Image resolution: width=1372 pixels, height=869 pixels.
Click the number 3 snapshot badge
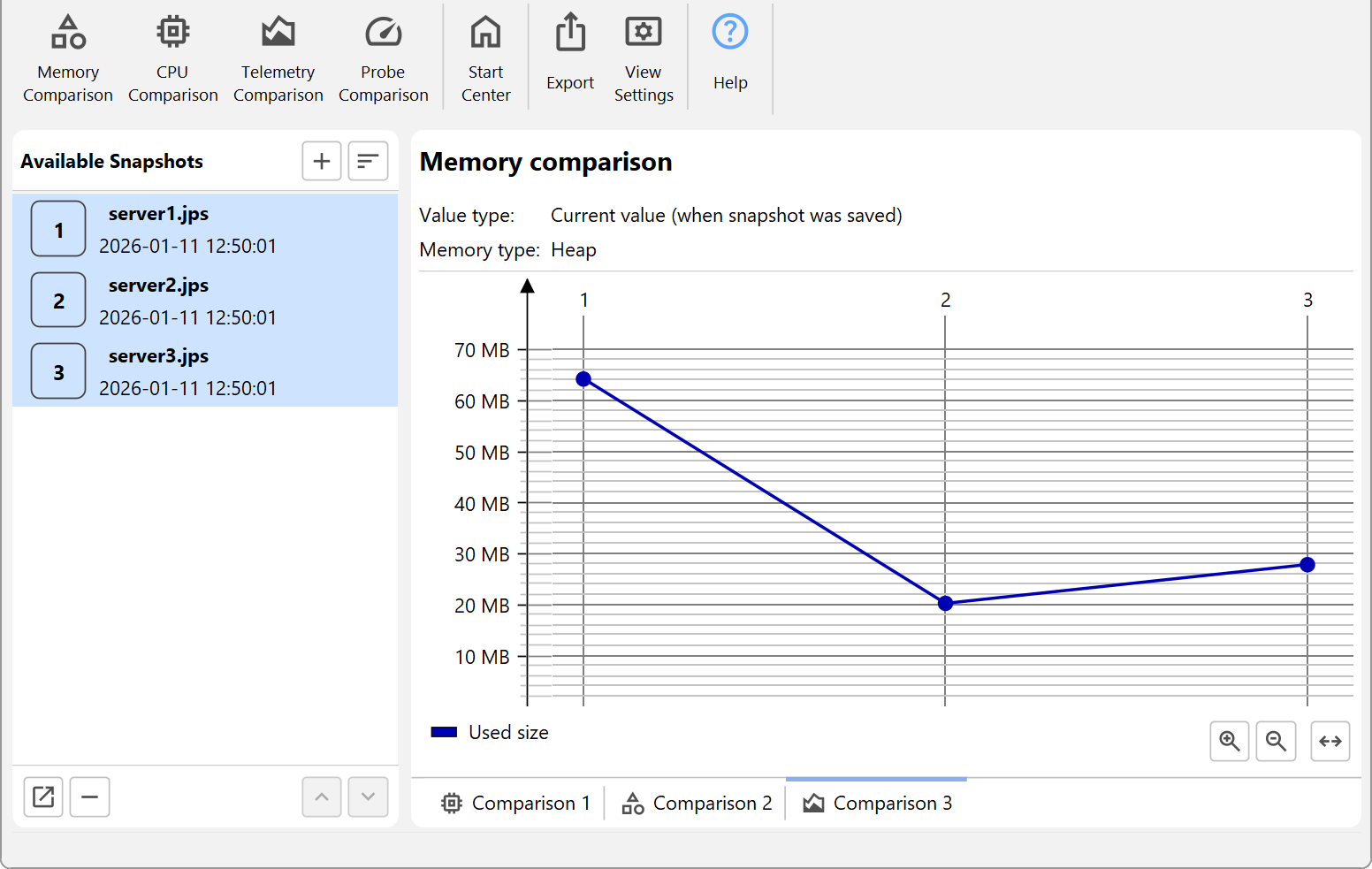pos(58,371)
